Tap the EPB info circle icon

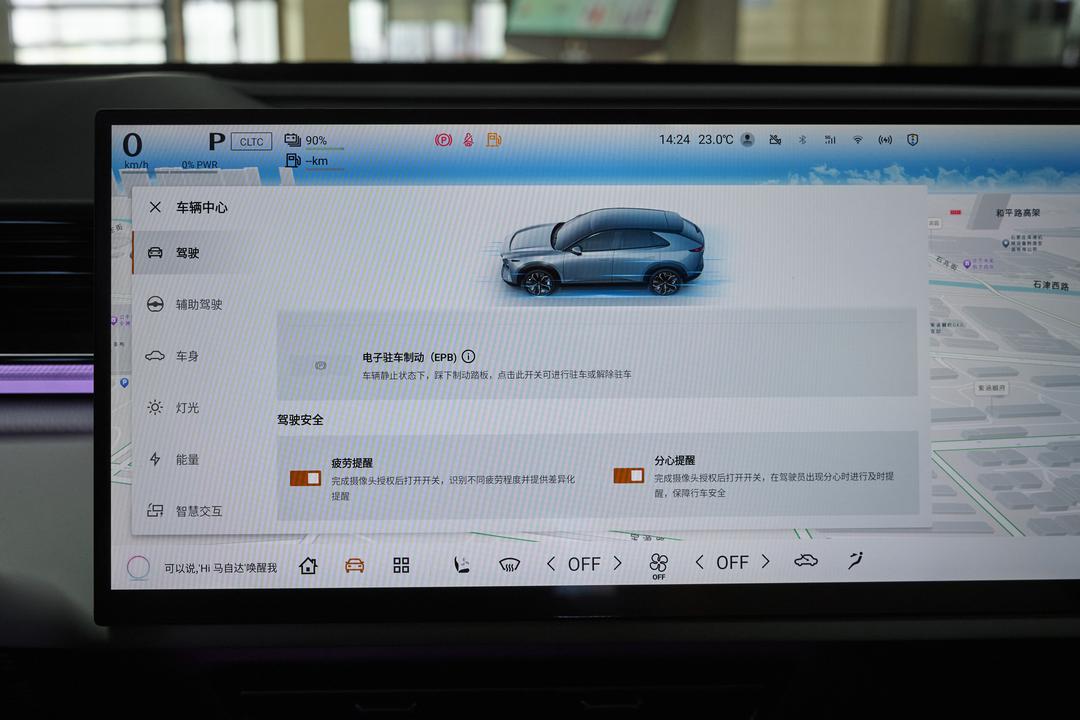pyautogui.click(x=468, y=356)
